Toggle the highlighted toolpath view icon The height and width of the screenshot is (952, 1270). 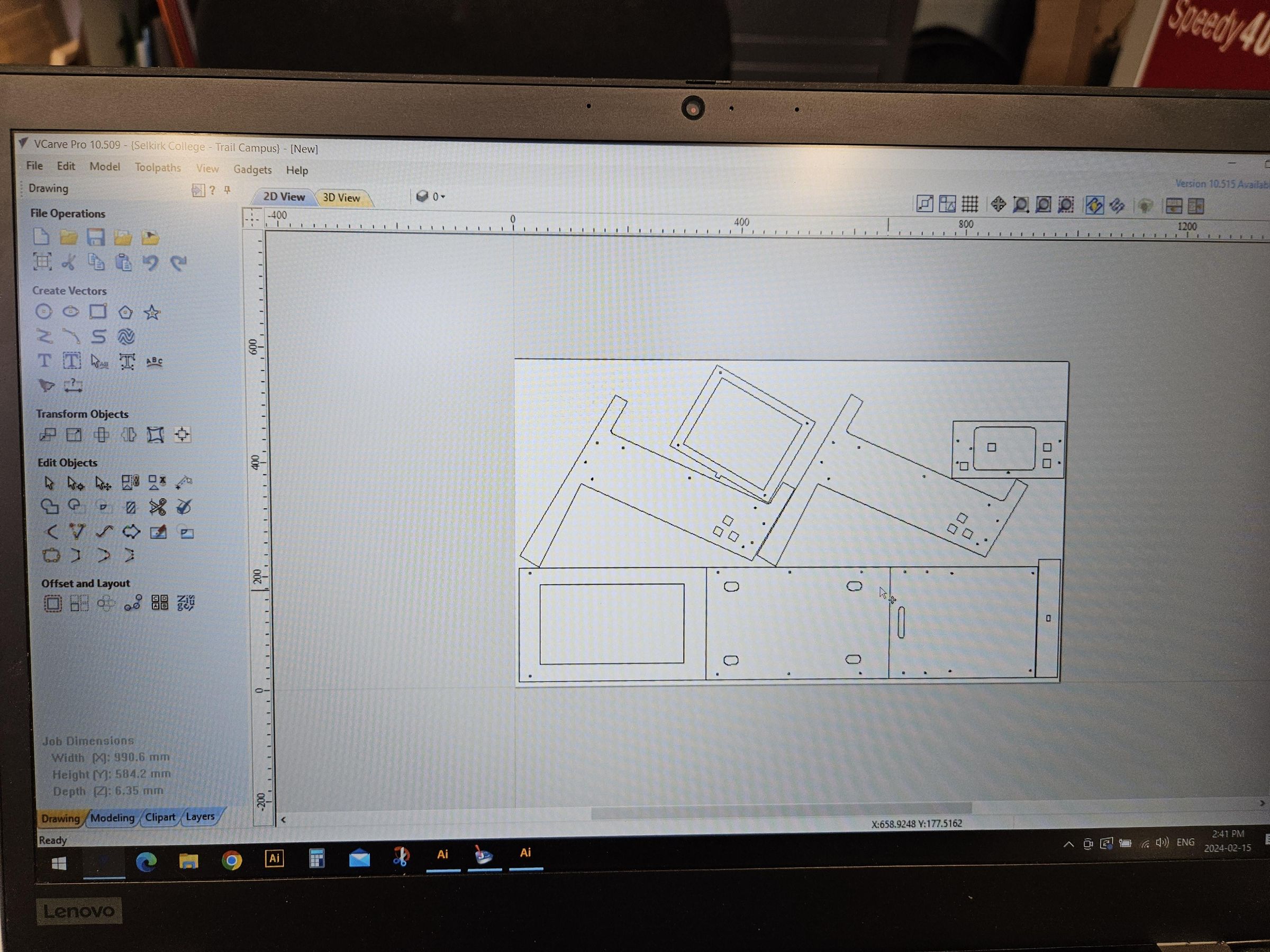click(x=1094, y=205)
